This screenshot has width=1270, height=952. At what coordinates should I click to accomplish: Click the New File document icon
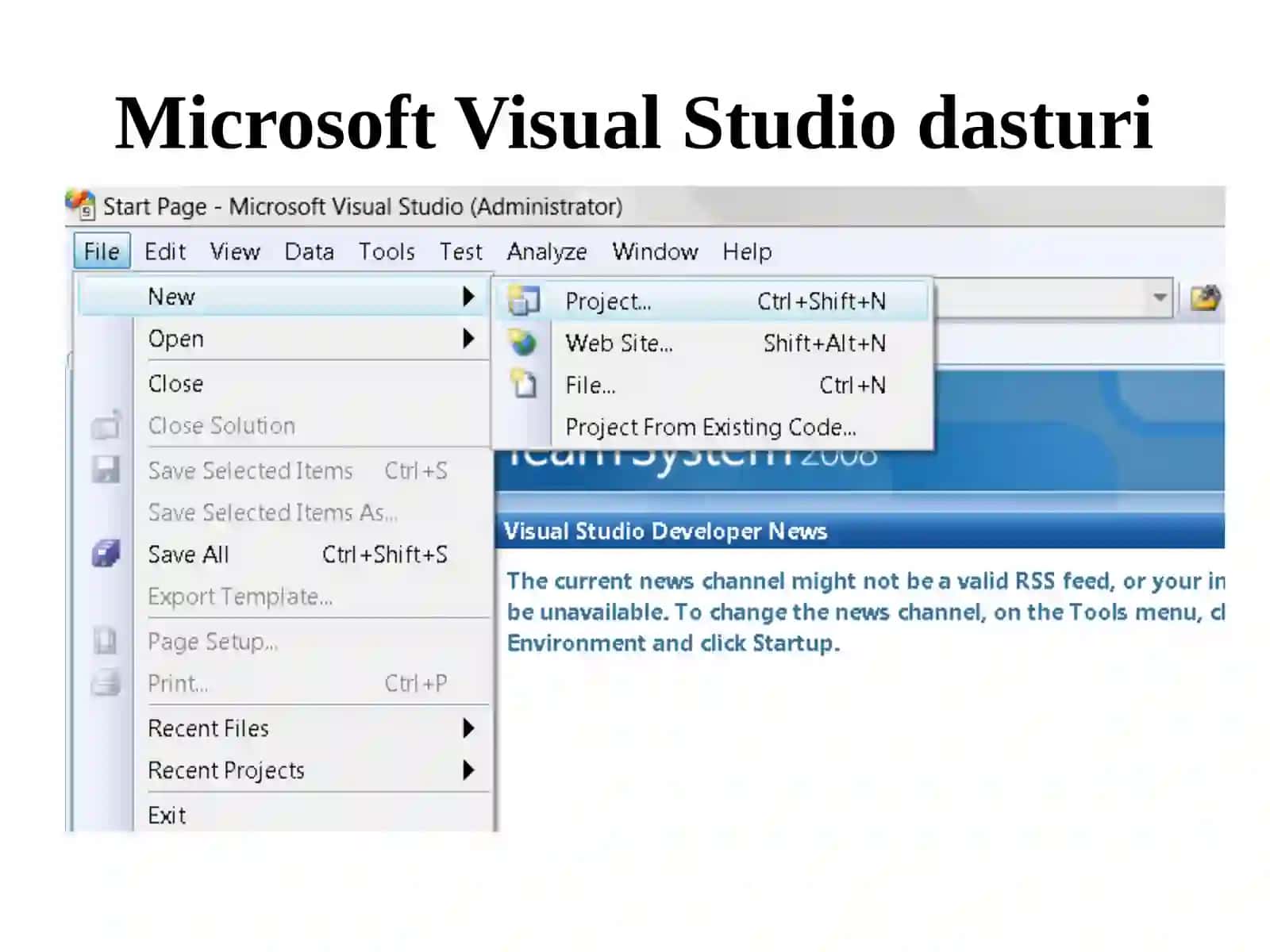click(x=523, y=384)
